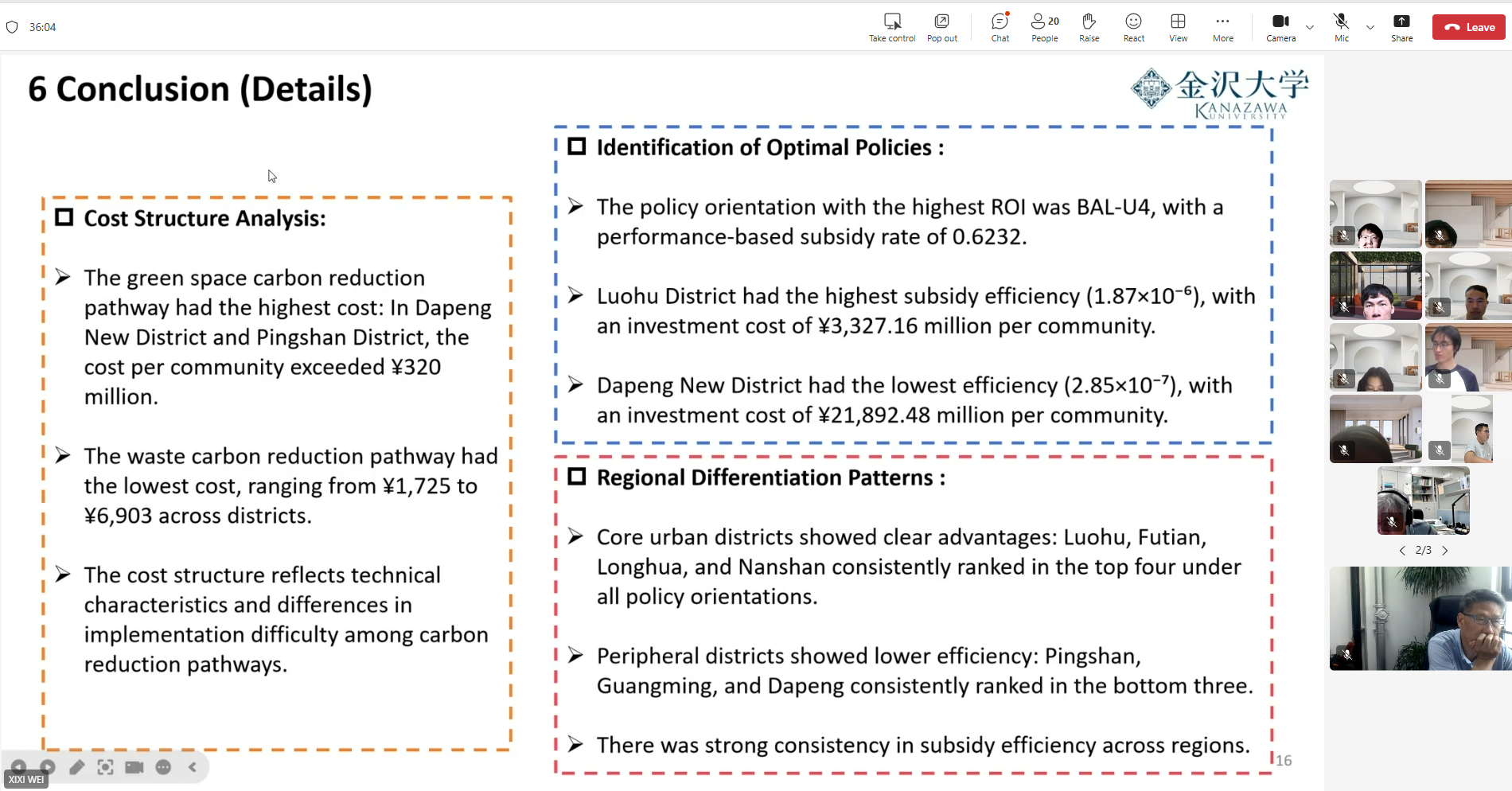
Task: Select video tile of person wearing headphones in office
Action: (1424, 501)
